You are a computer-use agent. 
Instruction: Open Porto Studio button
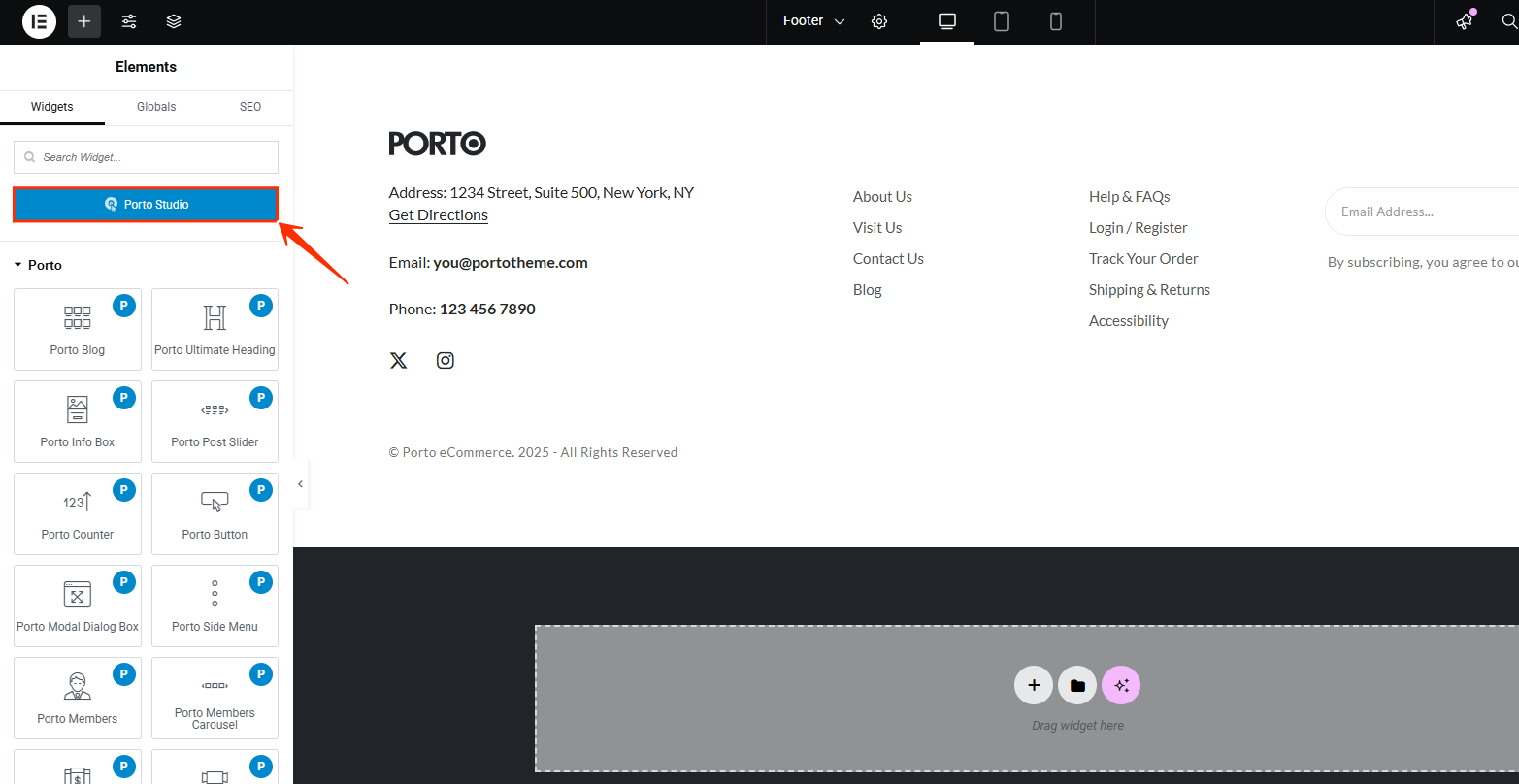pos(146,205)
